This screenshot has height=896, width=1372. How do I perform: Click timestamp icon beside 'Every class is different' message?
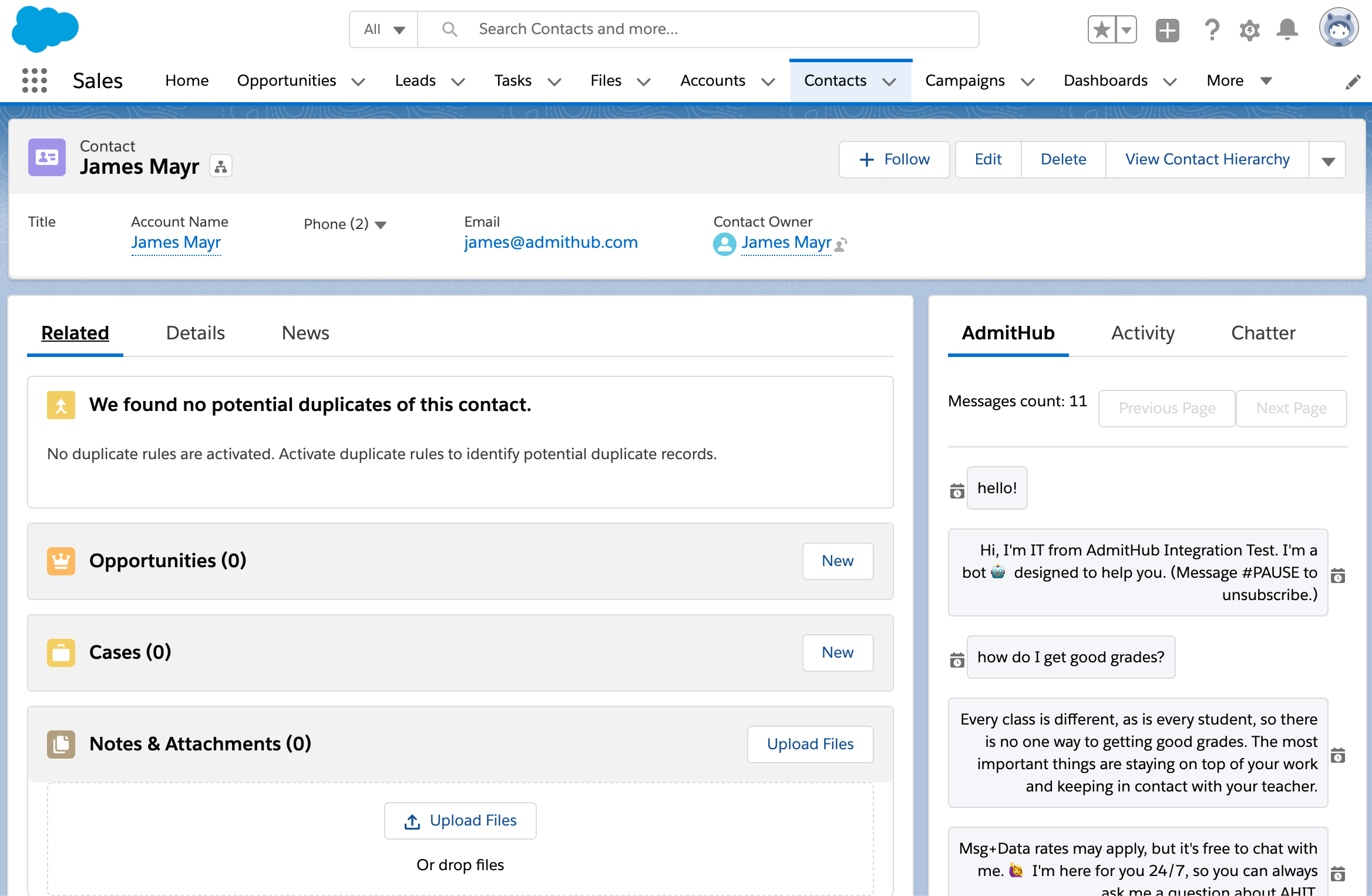coord(1338,755)
